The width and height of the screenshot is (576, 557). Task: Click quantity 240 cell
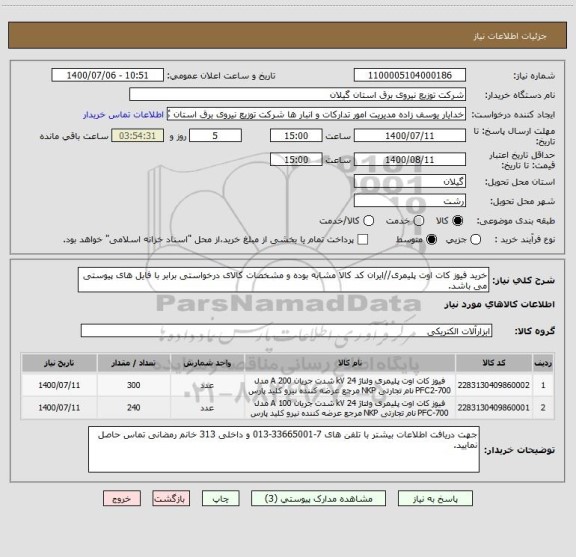pyautogui.click(x=133, y=407)
